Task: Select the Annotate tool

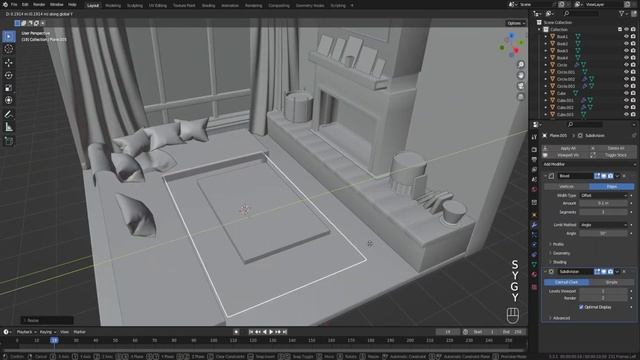Action: tap(9, 114)
